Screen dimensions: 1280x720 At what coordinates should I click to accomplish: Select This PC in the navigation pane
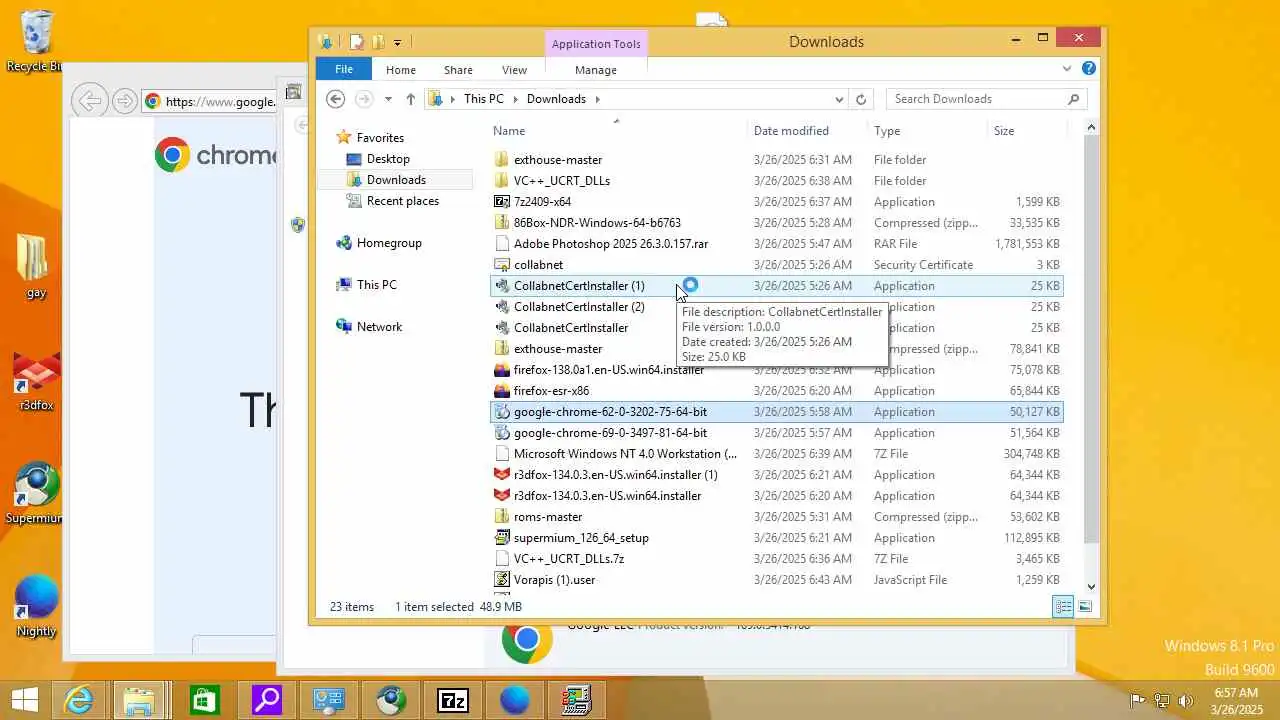click(x=377, y=285)
